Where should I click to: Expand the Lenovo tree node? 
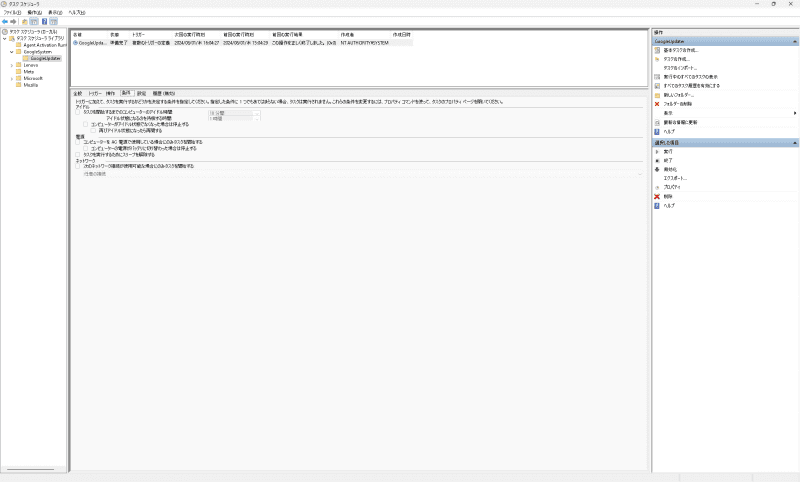12,65
